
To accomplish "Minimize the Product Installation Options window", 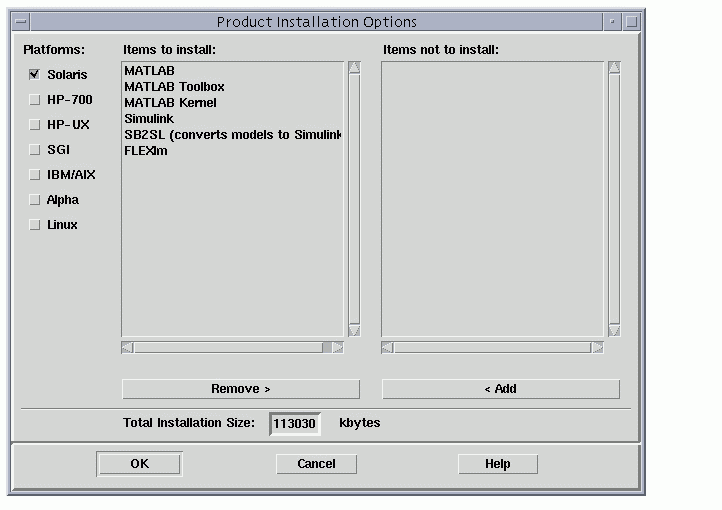I will click(x=612, y=22).
